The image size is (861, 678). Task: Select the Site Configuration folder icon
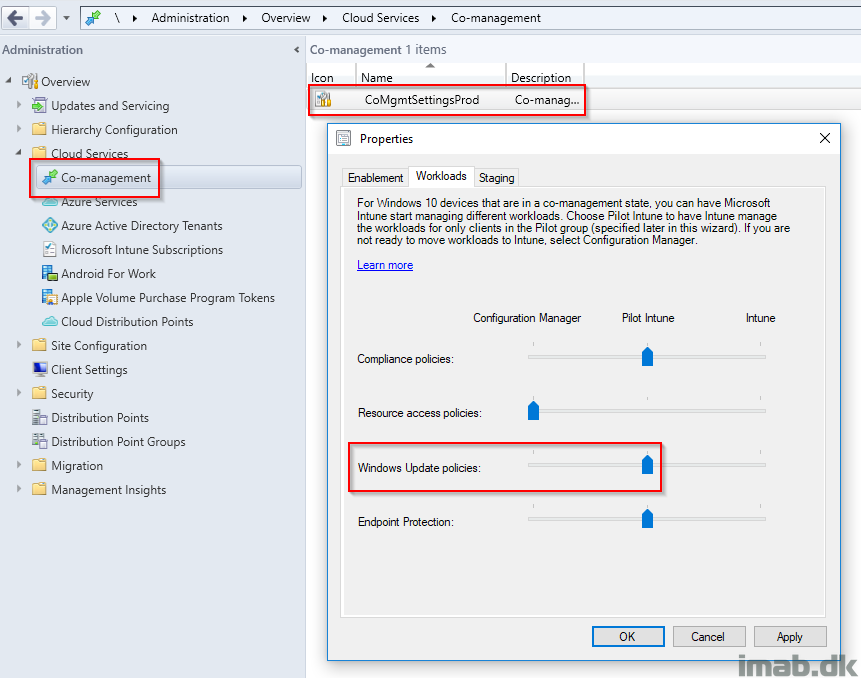pyautogui.click(x=39, y=345)
